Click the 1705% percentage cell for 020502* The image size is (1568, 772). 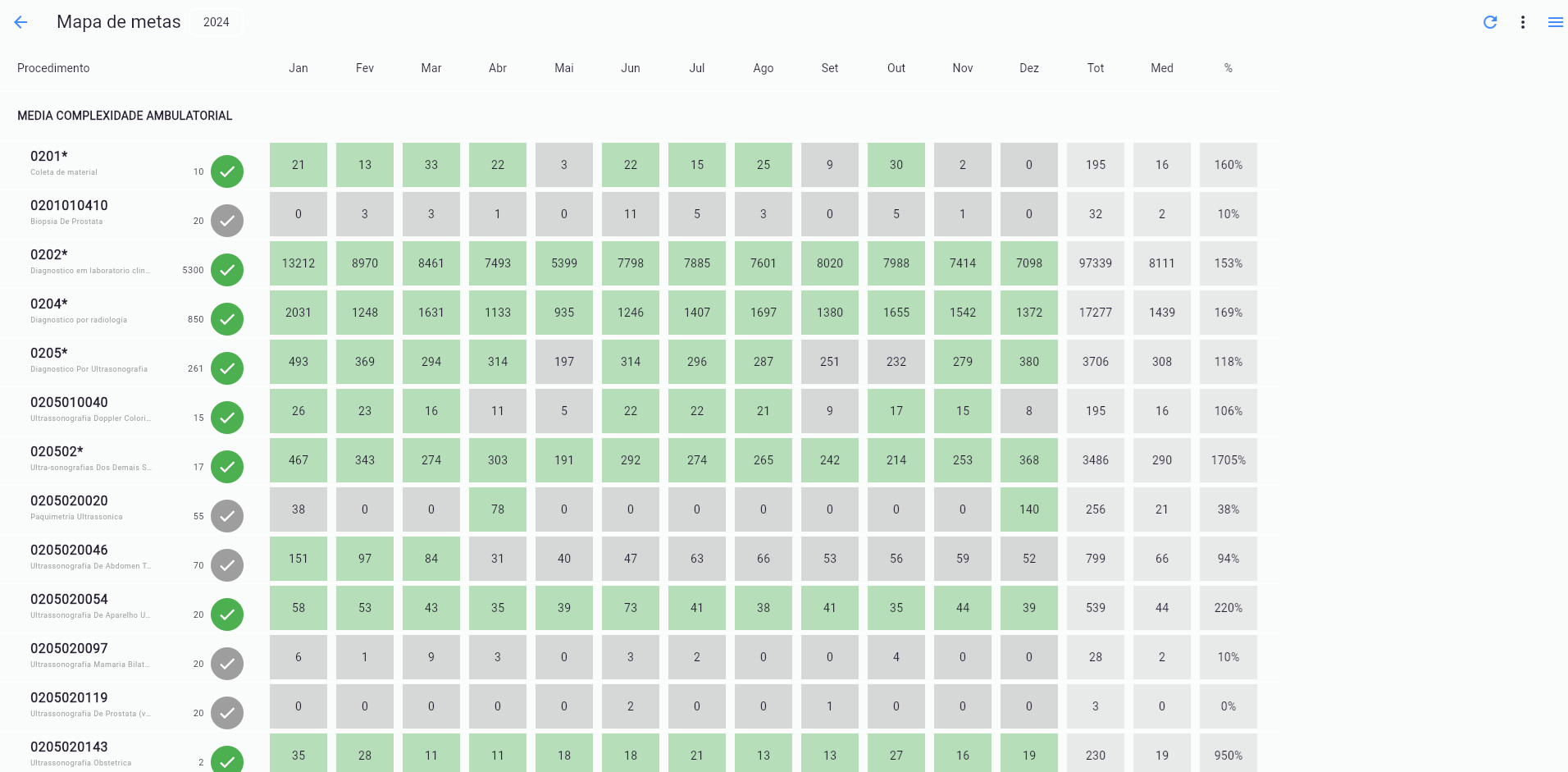(1228, 460)
